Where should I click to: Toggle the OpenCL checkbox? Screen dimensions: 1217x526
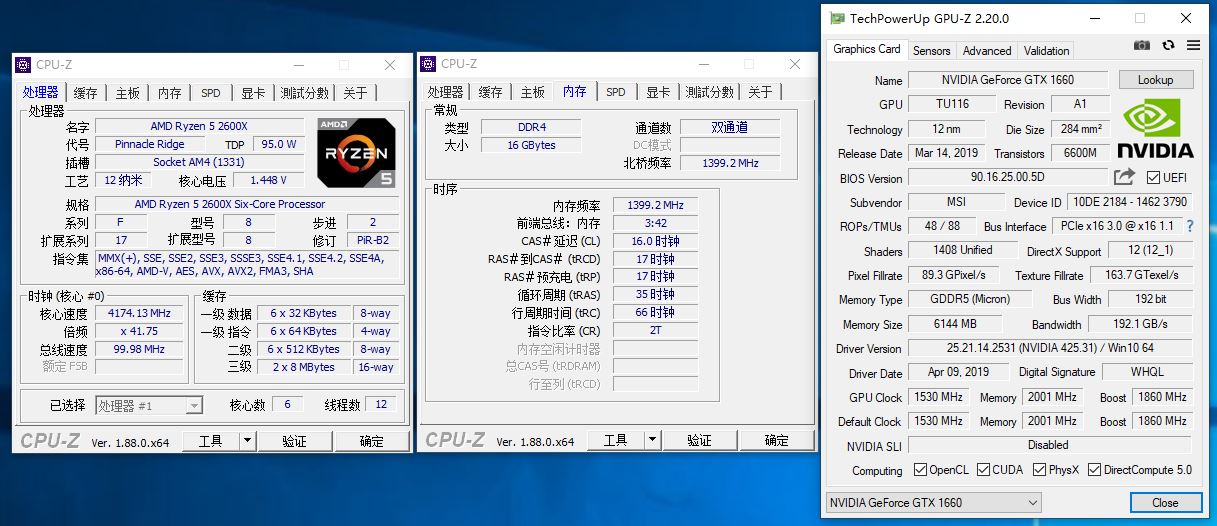click(920, 470)
